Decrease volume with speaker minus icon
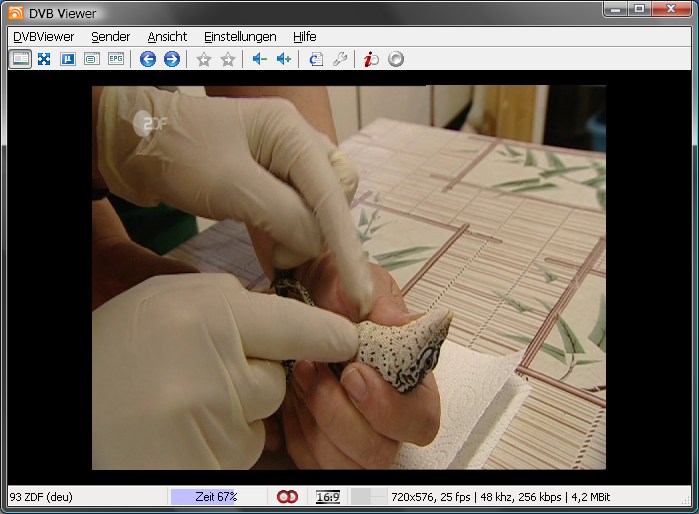Viewport: 699px width, 514px height. click(259, 59)
